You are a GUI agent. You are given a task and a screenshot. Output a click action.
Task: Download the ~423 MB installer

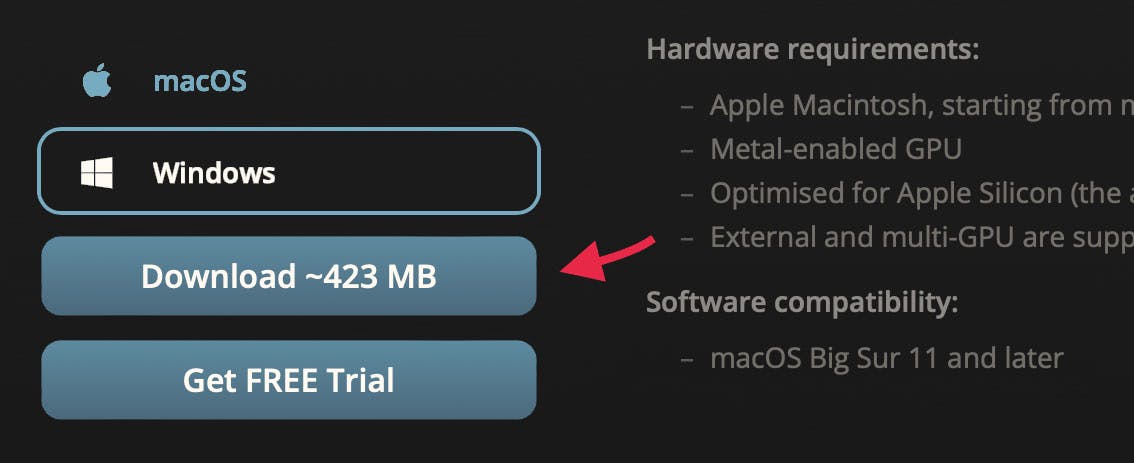(x=289, y=276)
